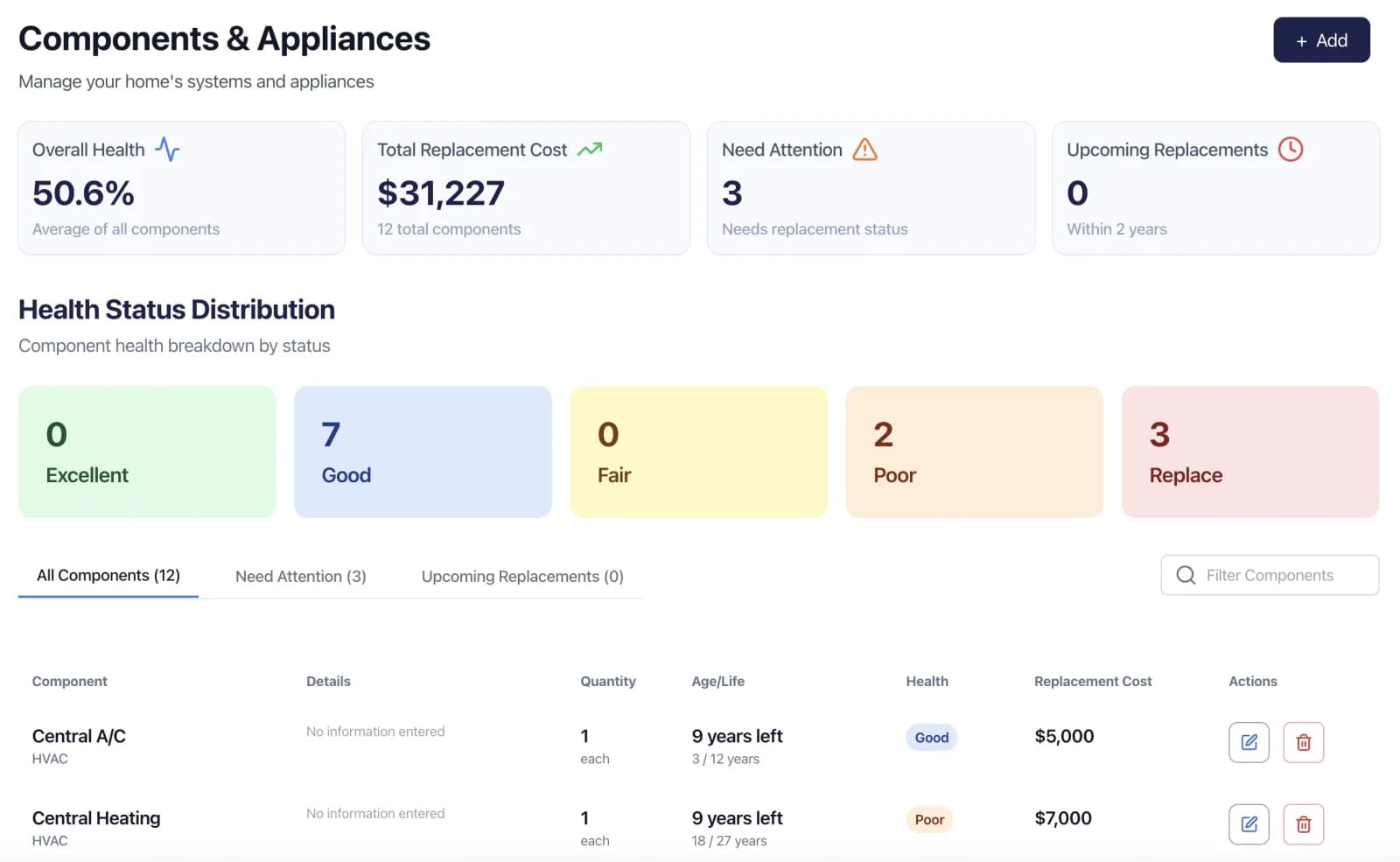
Task: Click the '3 / 12 years' age text
Action: pos(725,759)
